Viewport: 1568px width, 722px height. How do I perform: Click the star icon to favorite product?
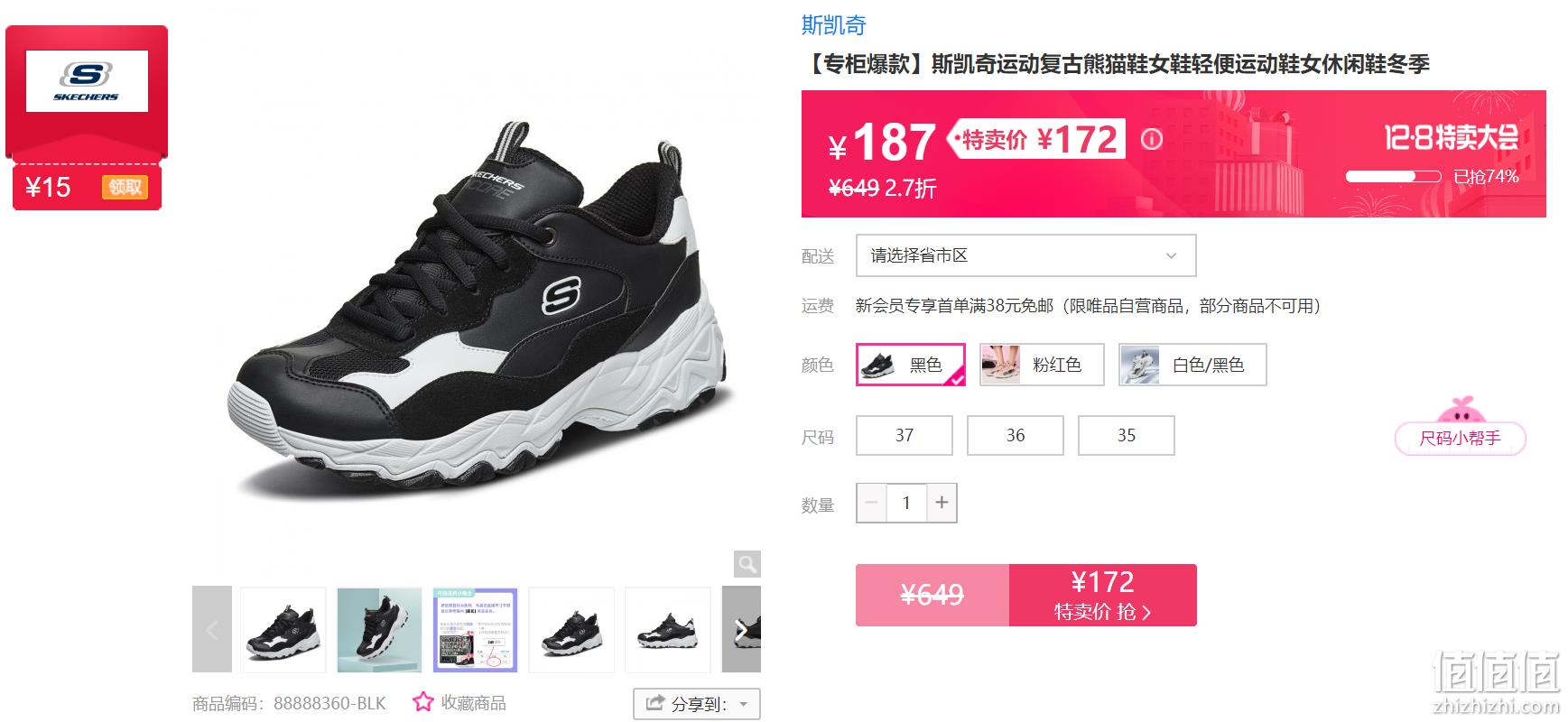click(x=423, y=702)
